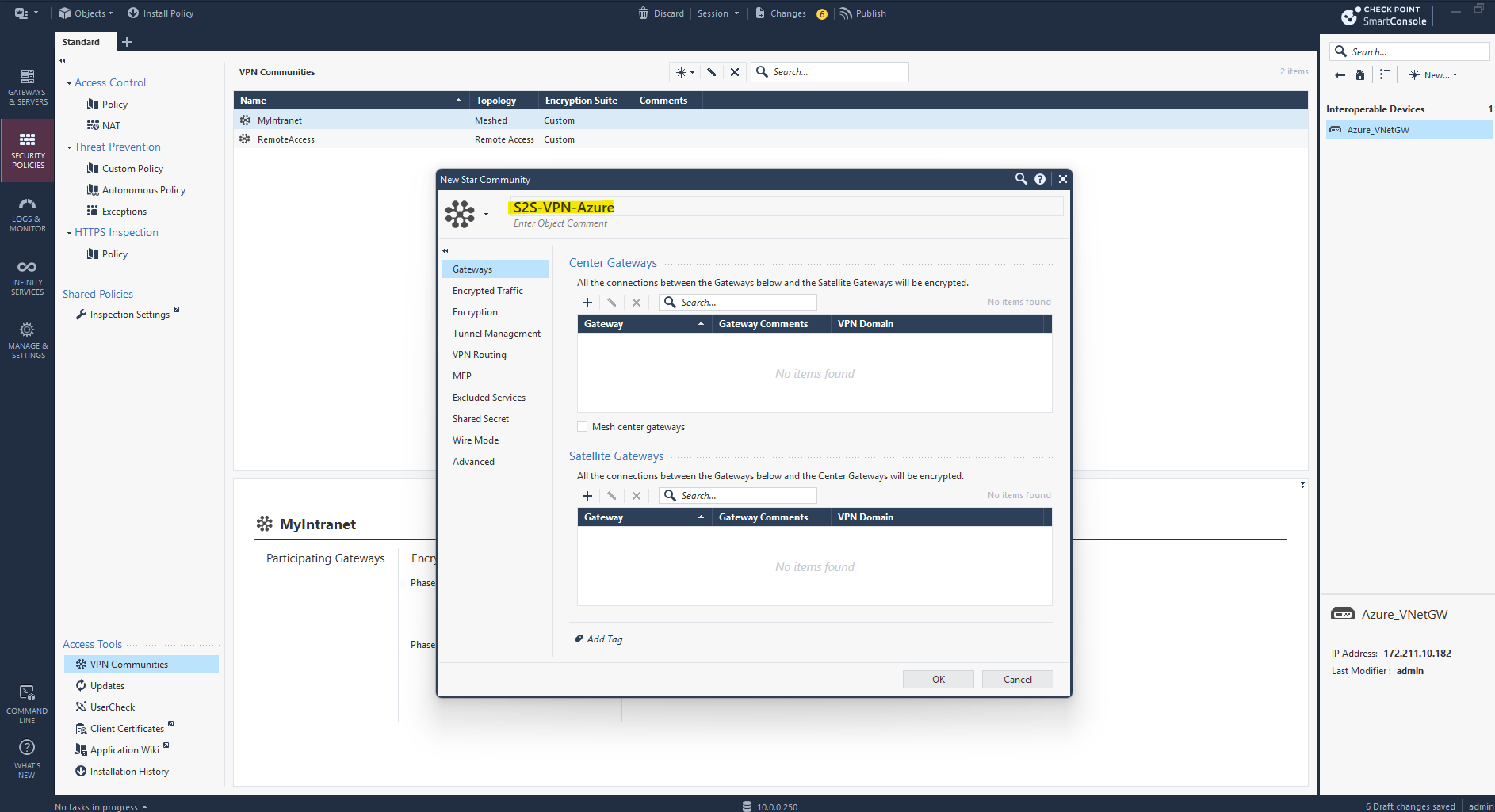The image size is (1495, 812).
Task: Expand tasks in progress arrow in status bar
Action: pyautogui.click(x=144, y=807)
